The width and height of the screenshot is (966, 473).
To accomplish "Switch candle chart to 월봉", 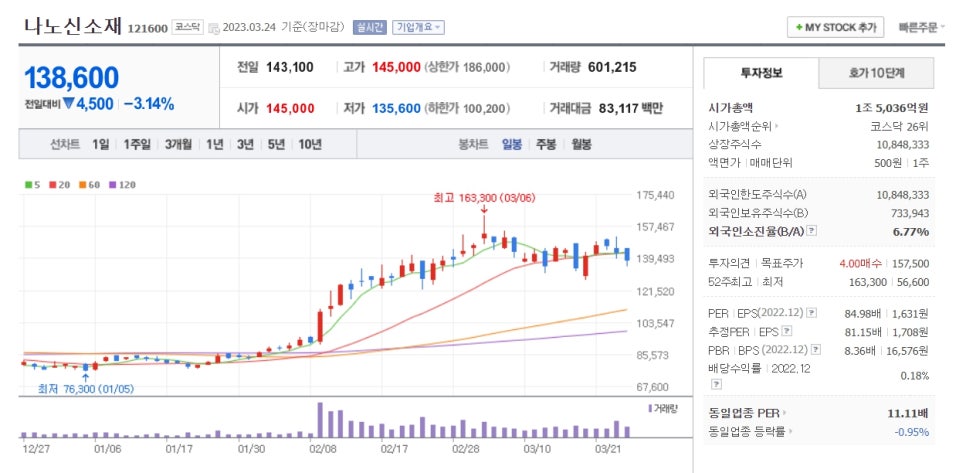I will (x=581, y=144).
